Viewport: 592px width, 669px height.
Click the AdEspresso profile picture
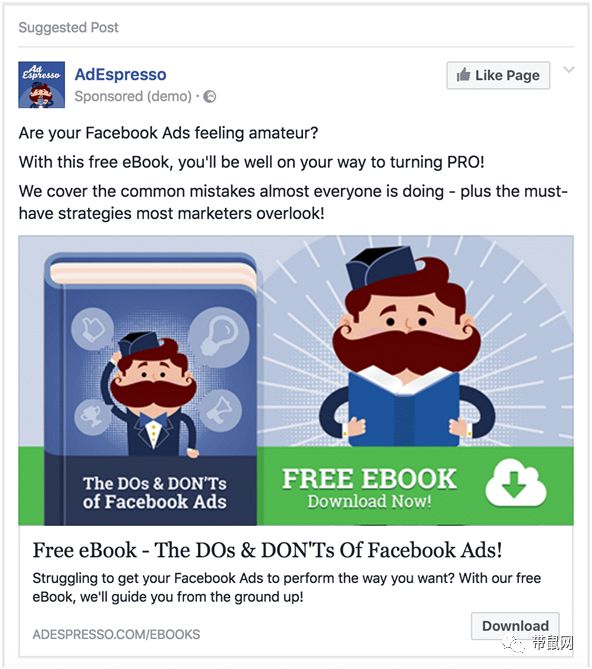click(41, 84)
